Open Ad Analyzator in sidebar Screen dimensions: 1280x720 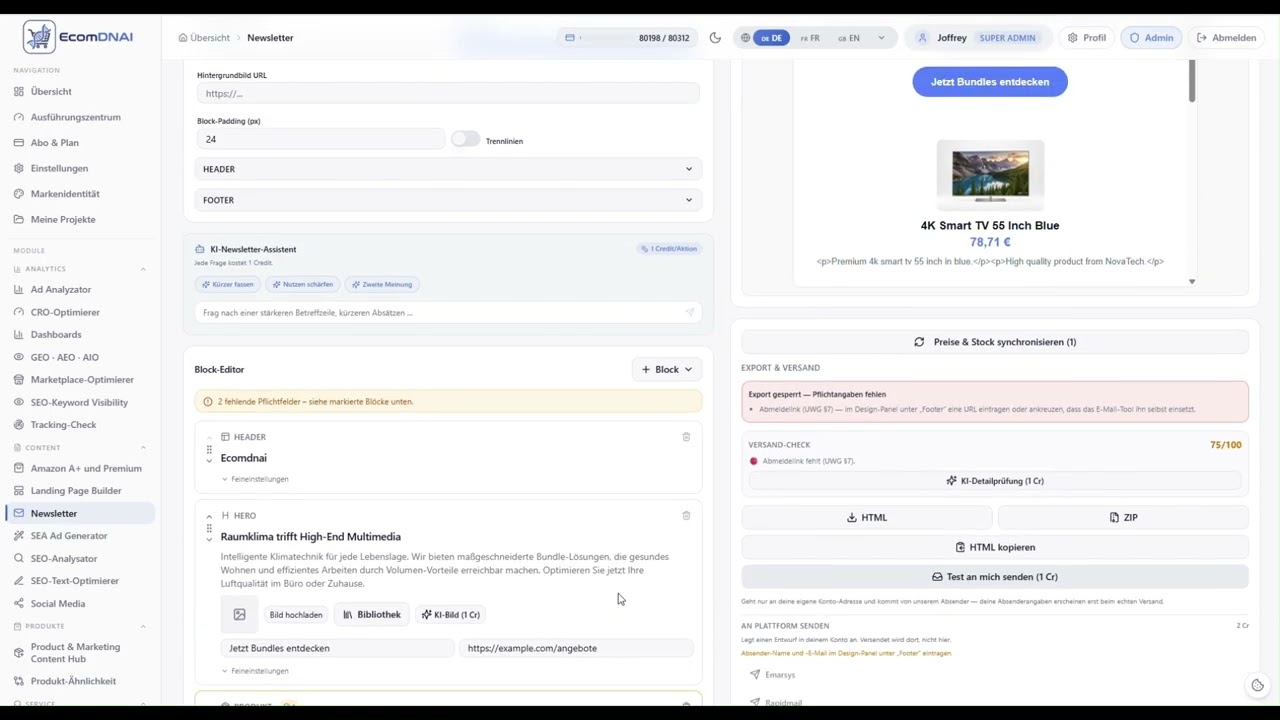[x=61, y=289]
